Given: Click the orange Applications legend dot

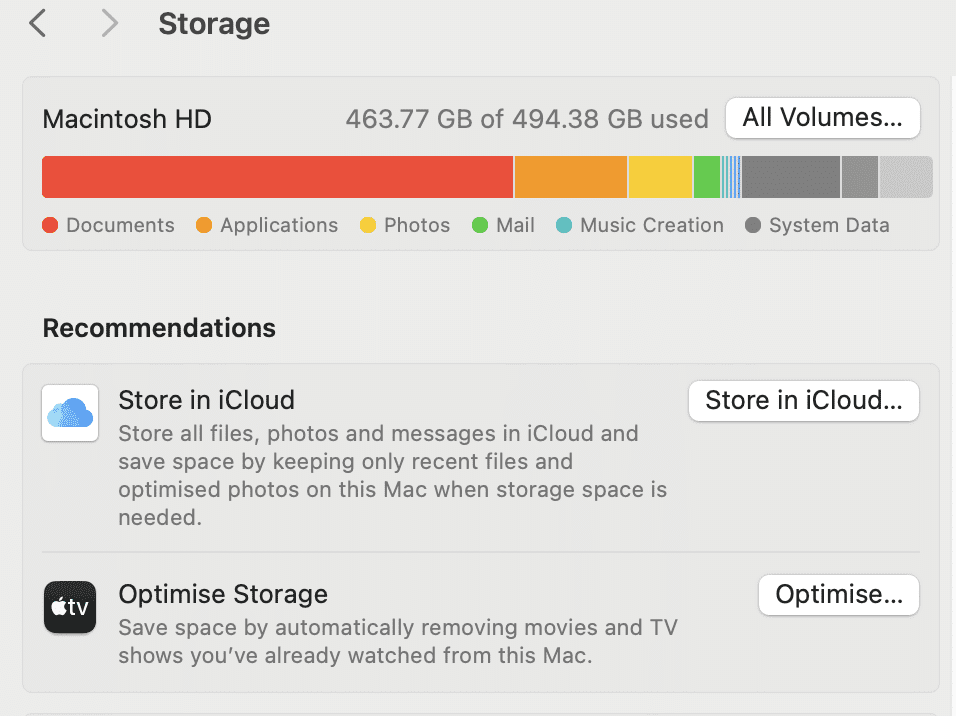Looking at the screenshot, I should coord(204,225).
